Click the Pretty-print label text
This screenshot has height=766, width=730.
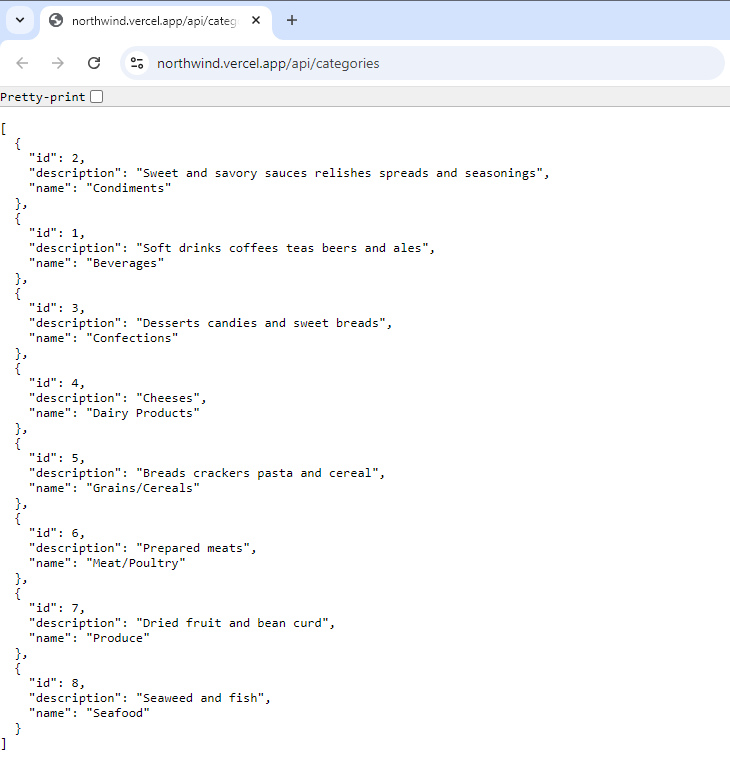point(43,97)
